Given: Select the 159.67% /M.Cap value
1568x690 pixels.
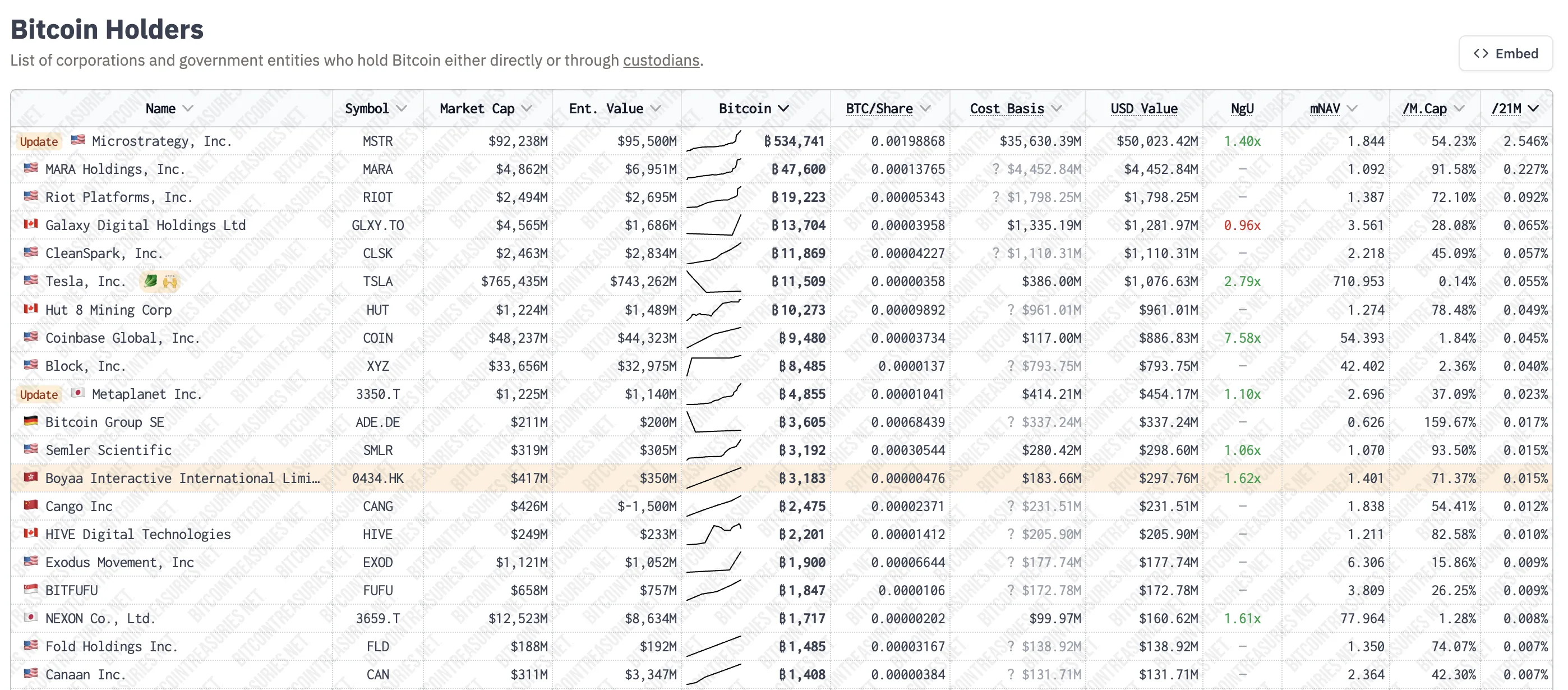Looking at the screenshot, I should [x=1450, y=422].
